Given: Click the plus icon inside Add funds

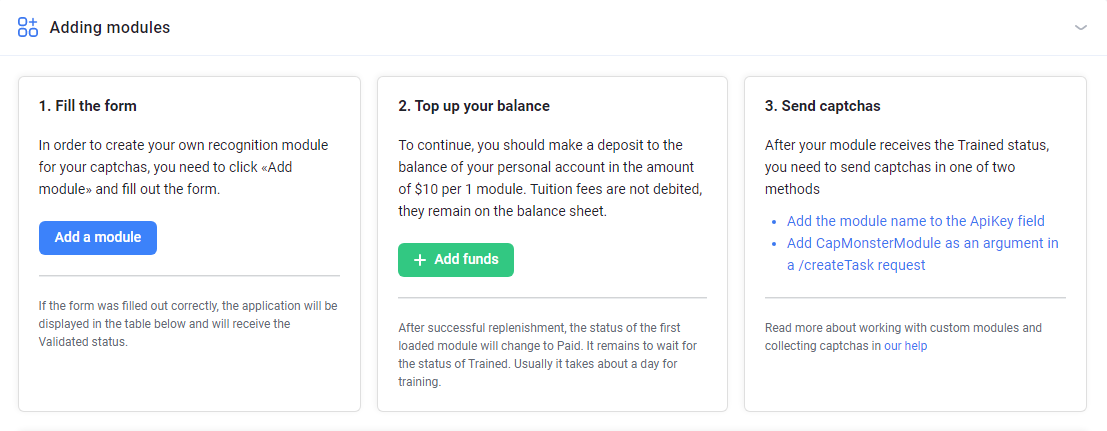Looking at the screenshot, I should [419, 260].
